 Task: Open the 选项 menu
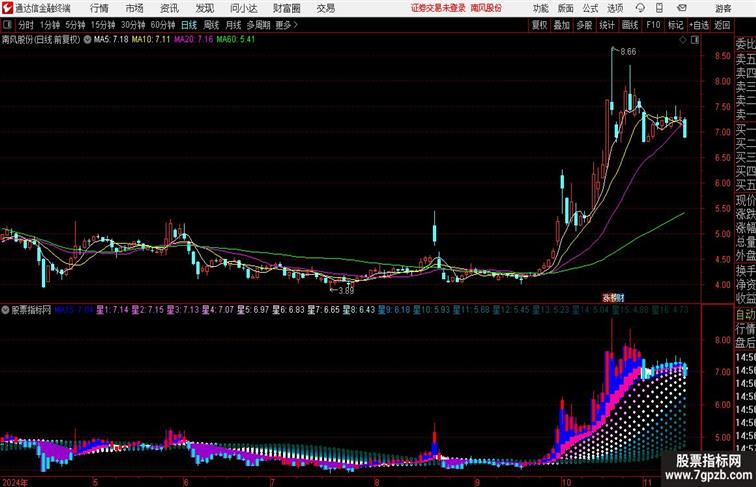pos(615,8)
